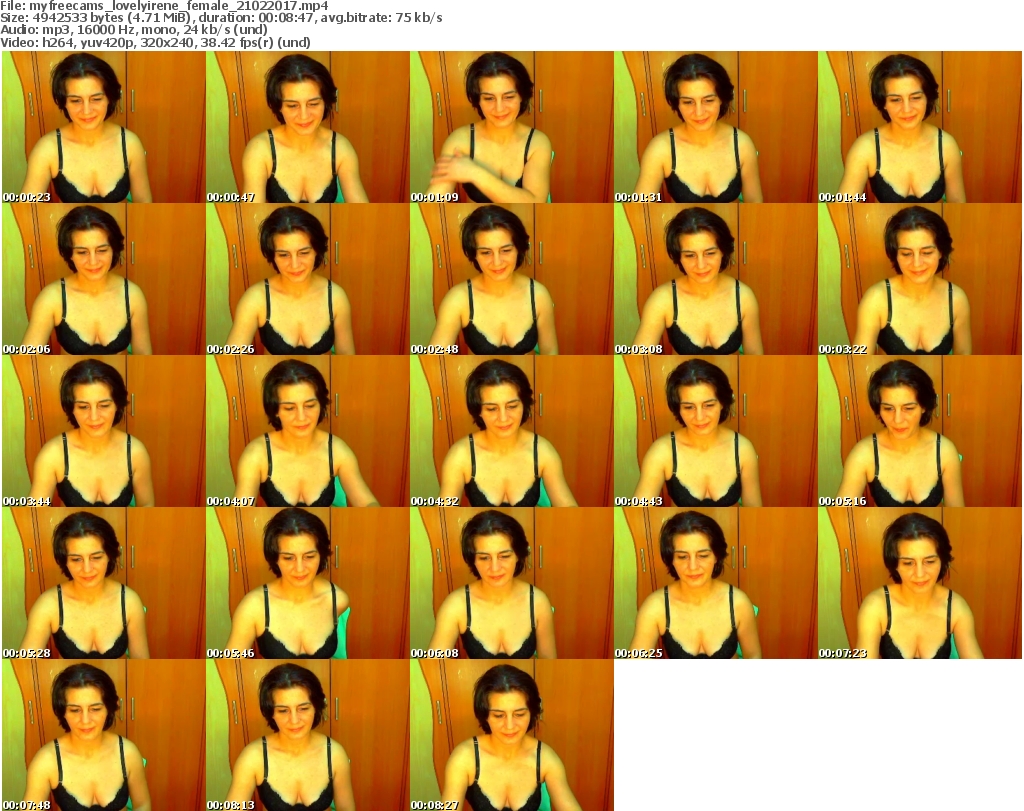Viewport: 1024px width, 811px height.
Task: Click the Audio mp3 info line
Action: [134, 30]
